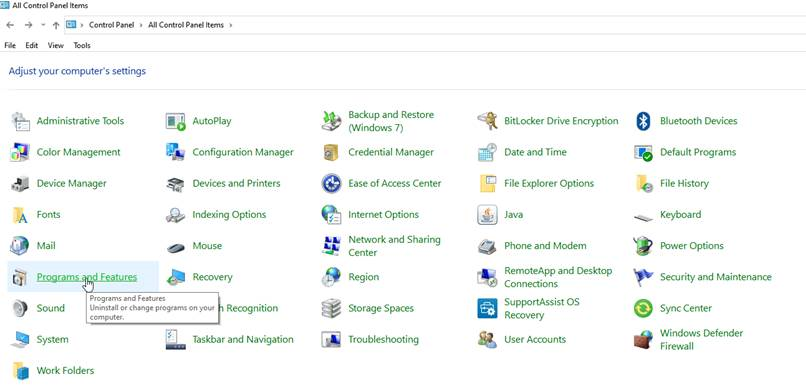Viewport: 806px width, 392px height.
Task: Click the Keyboard icon
Action: click(643, 217)
